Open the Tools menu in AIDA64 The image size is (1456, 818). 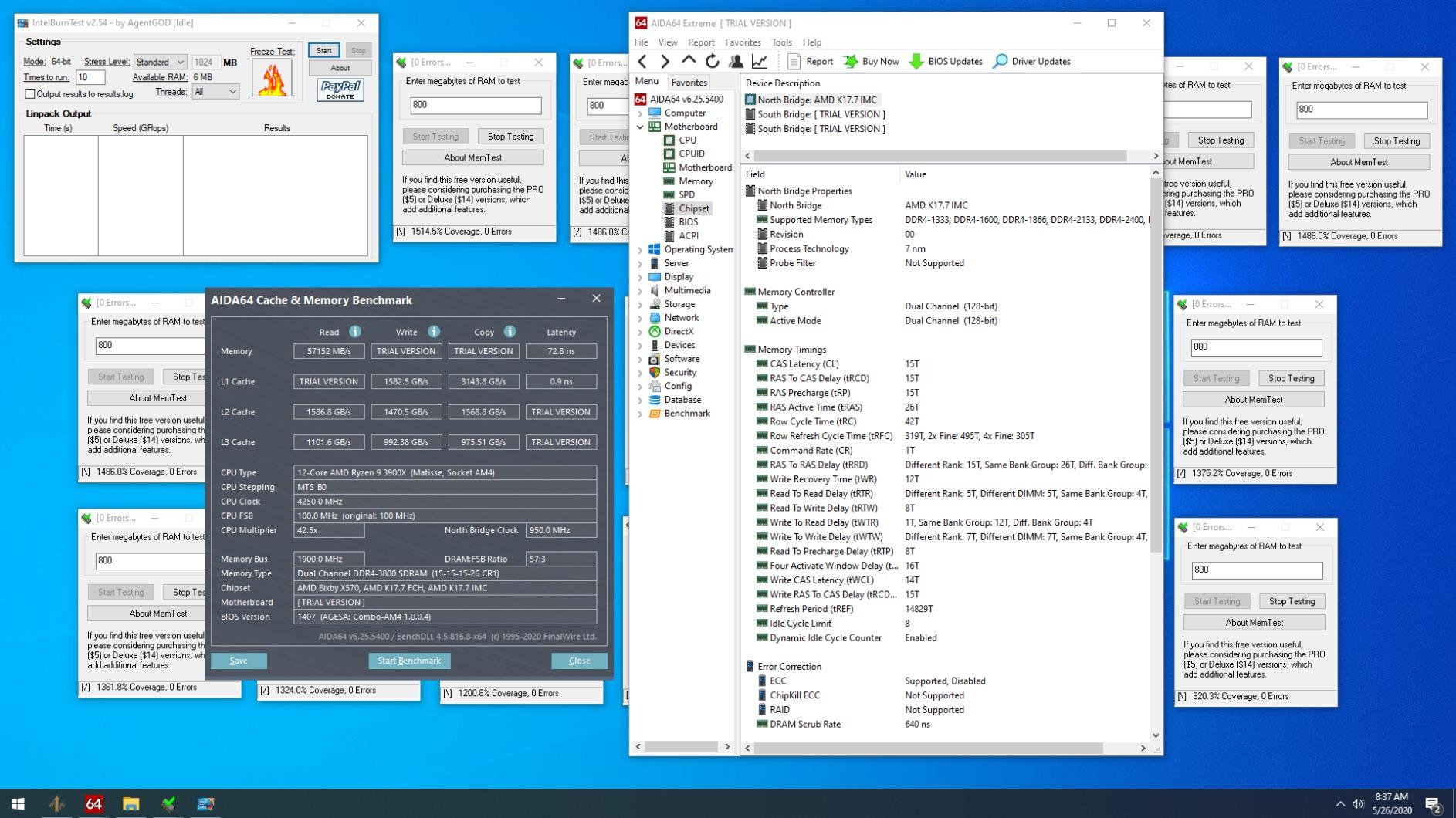781,42
